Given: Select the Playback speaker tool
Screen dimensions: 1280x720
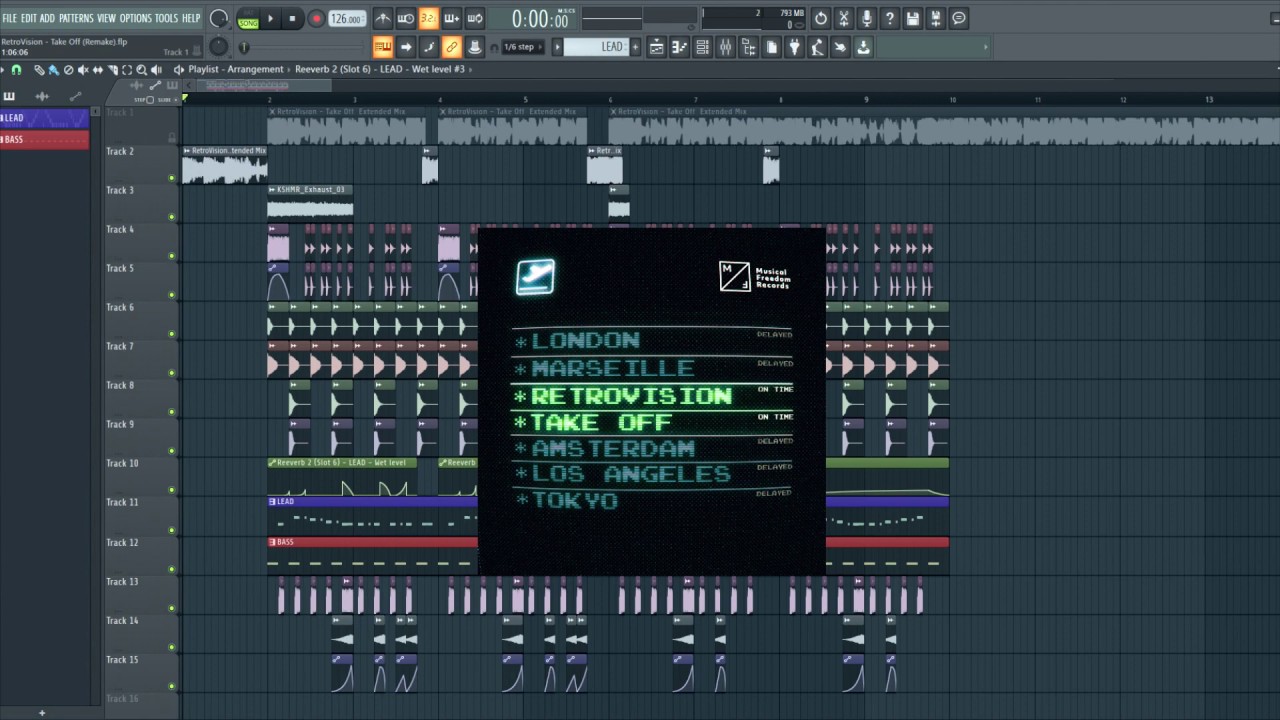Looking at the screenshot, I should [x=156, y=70].
